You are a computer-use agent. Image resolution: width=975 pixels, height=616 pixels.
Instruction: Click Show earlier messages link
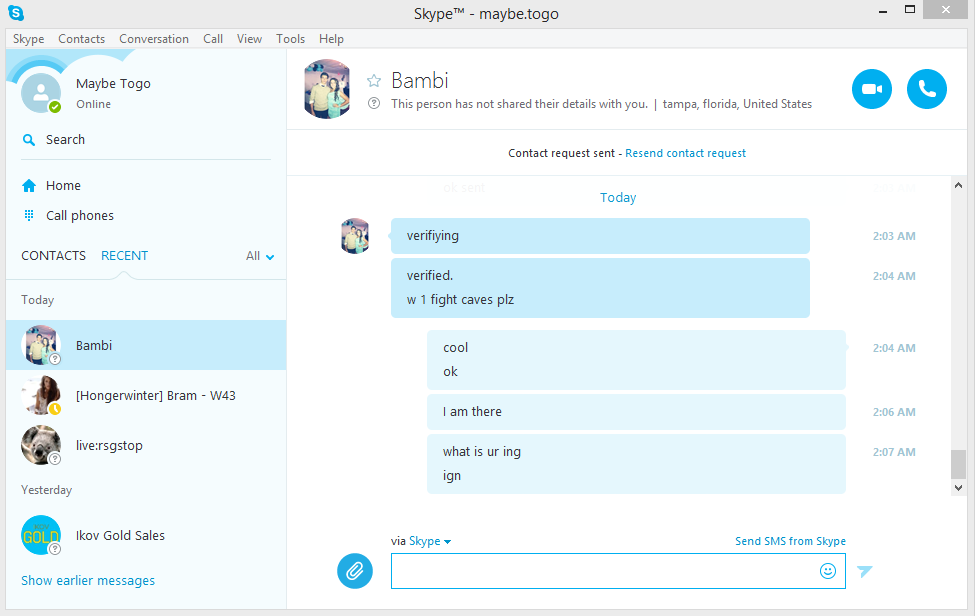(88, 581)
